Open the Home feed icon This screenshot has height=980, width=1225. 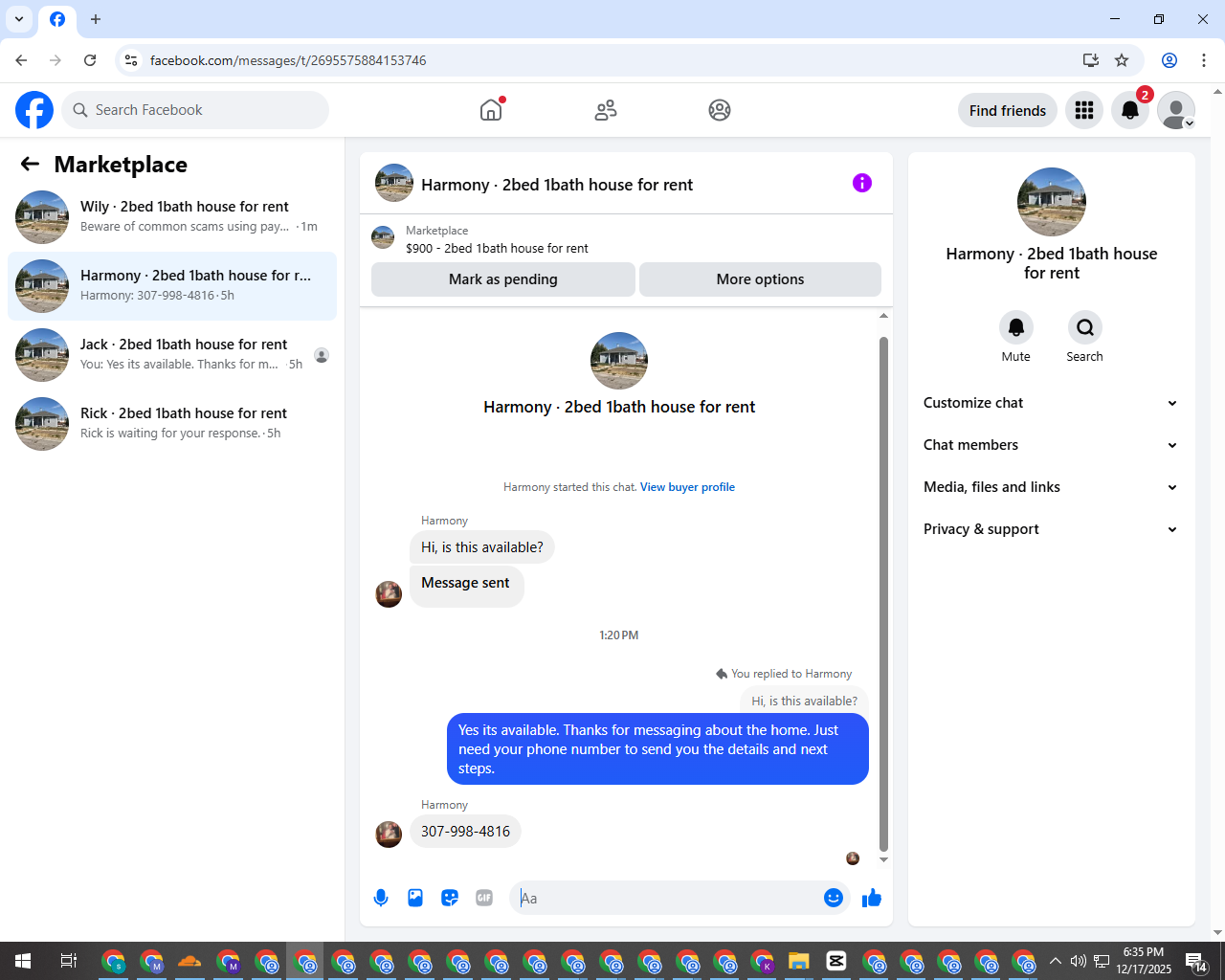click(x=491, y=110)
